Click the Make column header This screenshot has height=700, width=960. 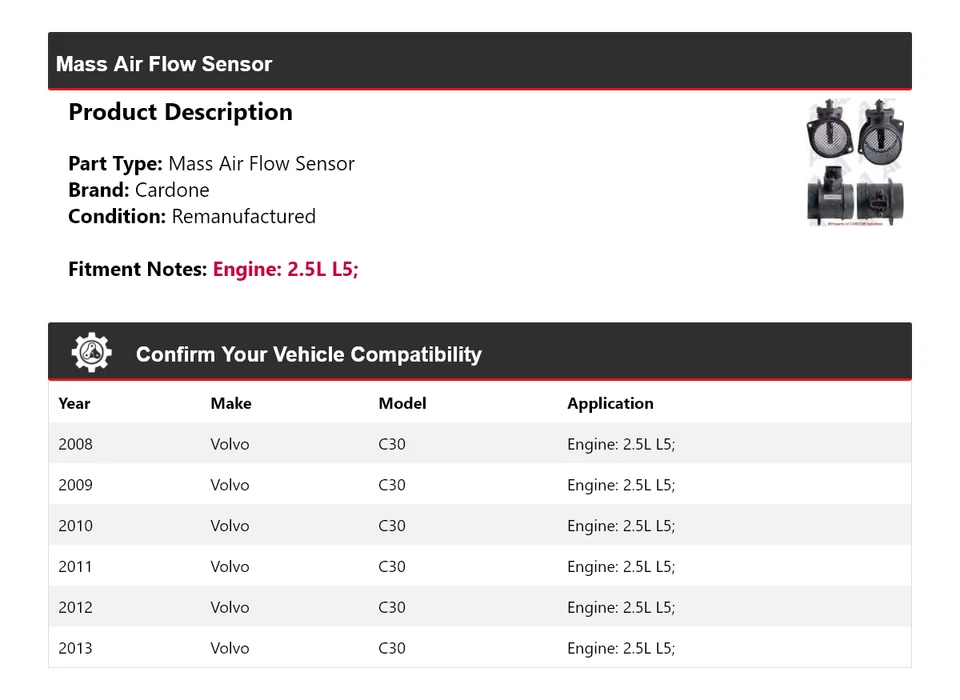(x=230, y=404)
